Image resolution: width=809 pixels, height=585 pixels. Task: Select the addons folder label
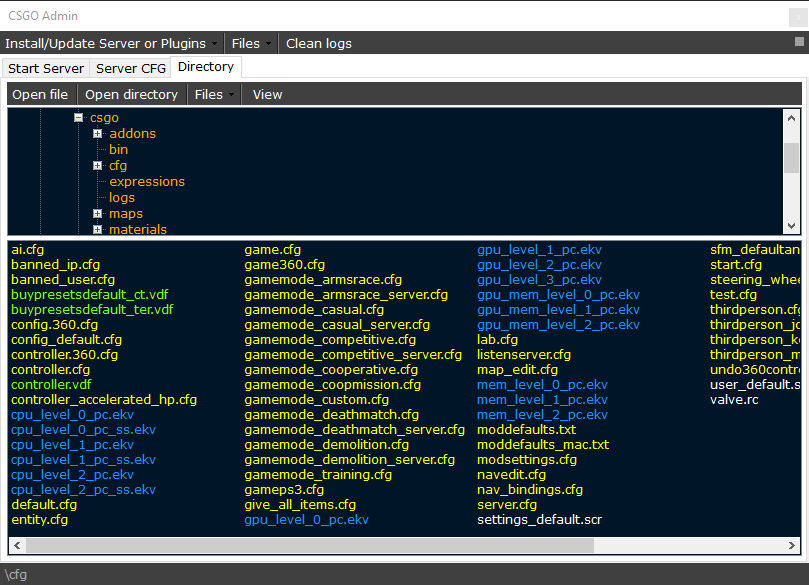[x=133, y=134]
